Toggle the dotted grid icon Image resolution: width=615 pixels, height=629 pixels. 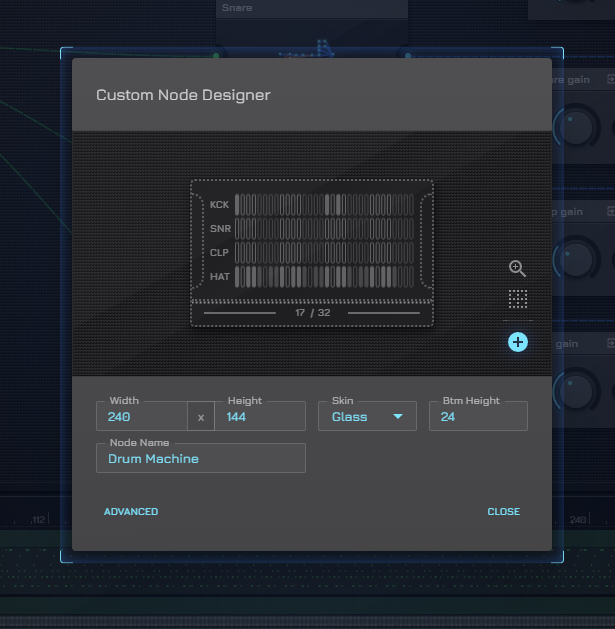(x=517, y=299)
